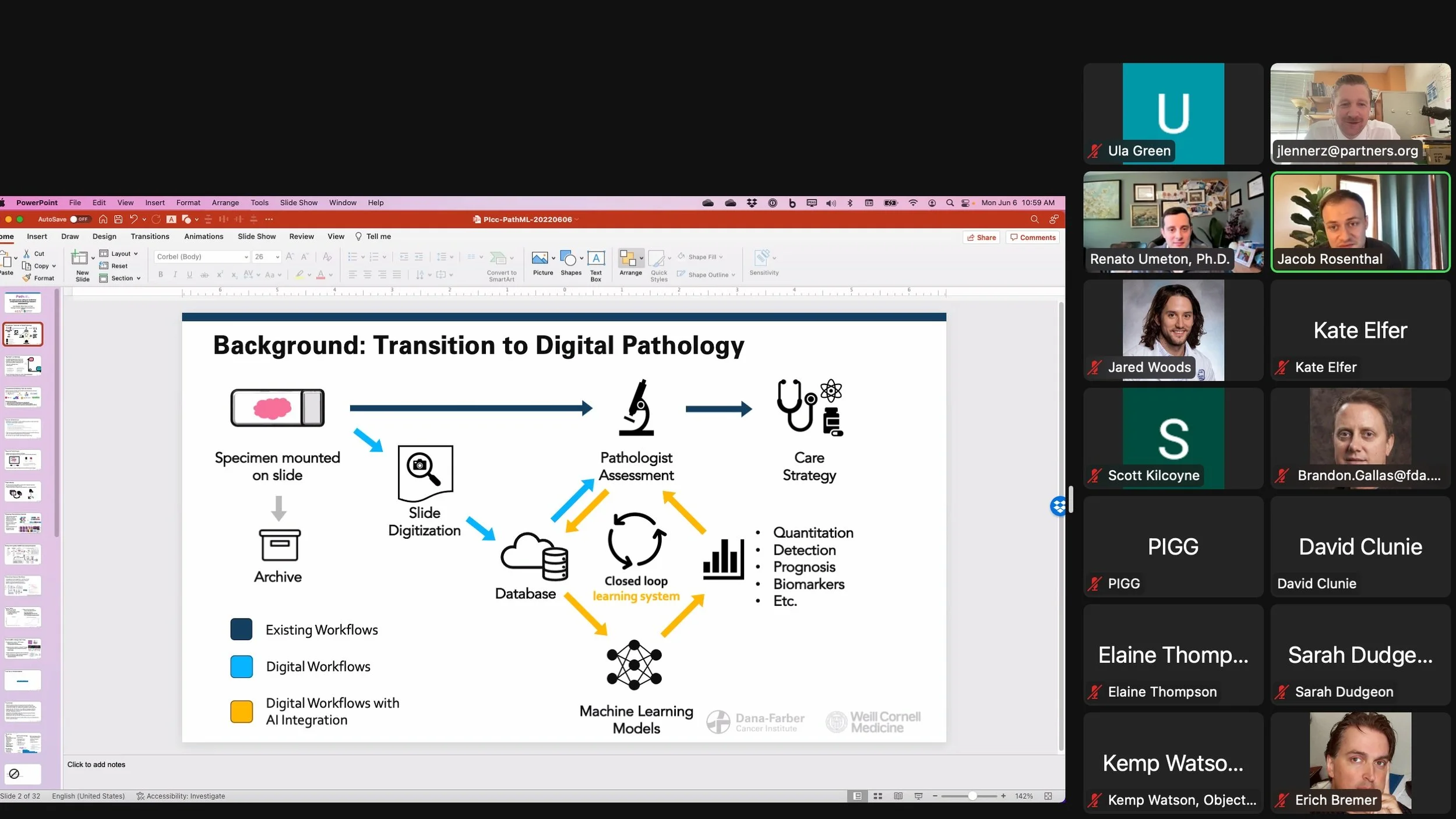
Task: Open the Shapes gallery icon
Action: [568, 258]
